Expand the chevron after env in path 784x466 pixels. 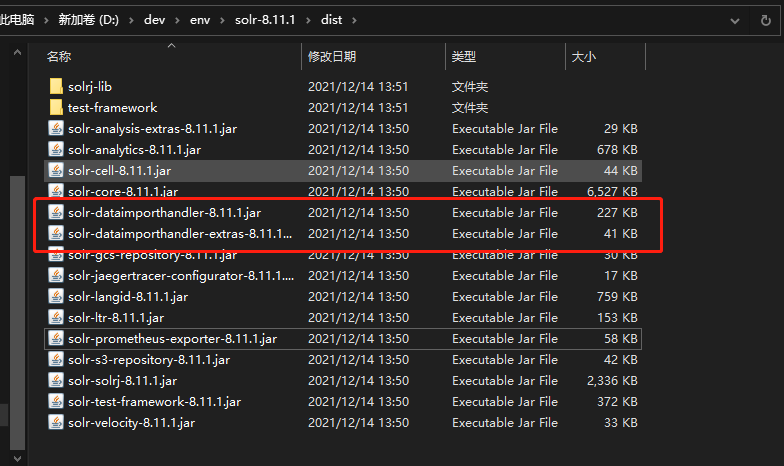coord(222,20)
